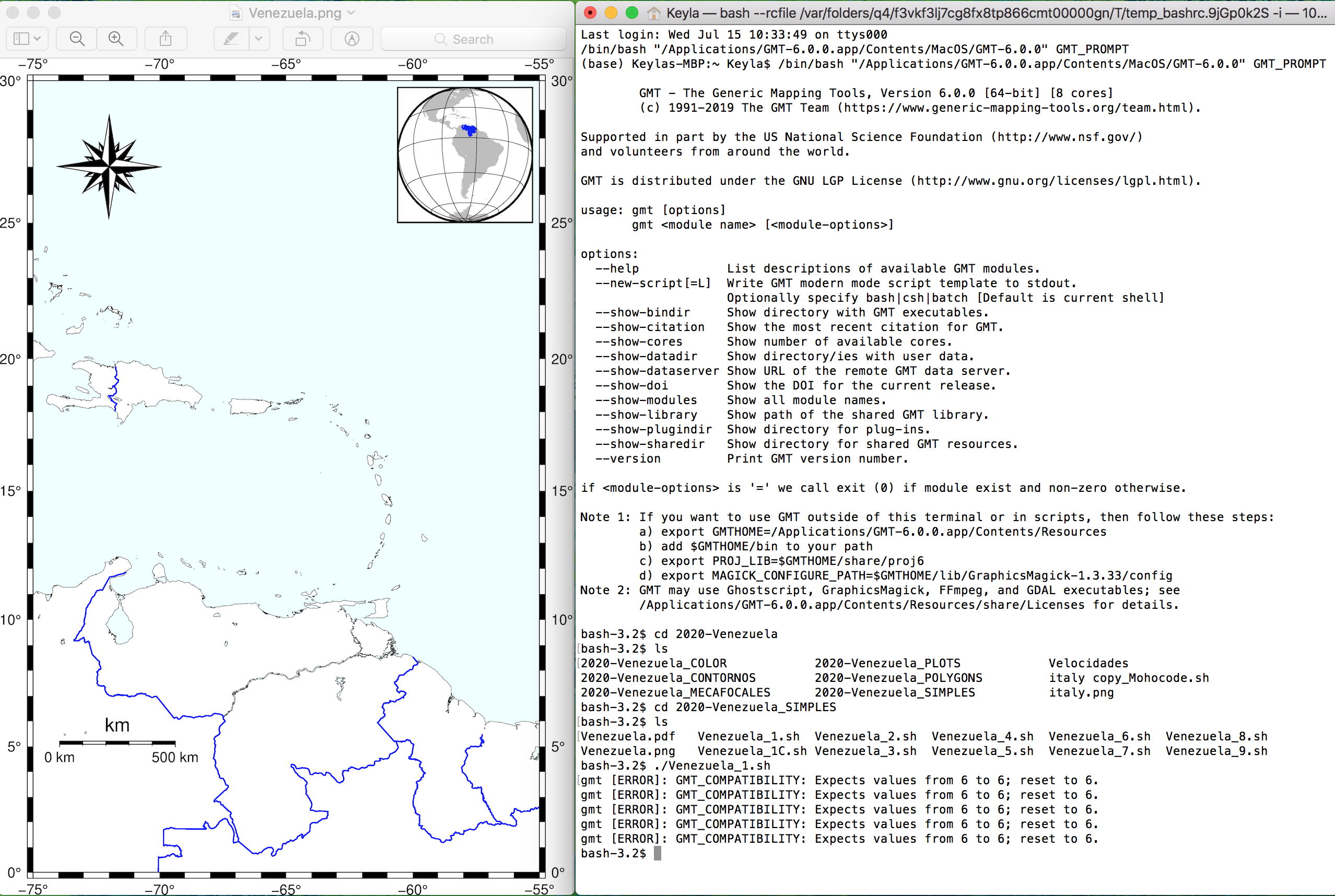
Task: Activate the Highlight pen tool
Action: [231, 39]
